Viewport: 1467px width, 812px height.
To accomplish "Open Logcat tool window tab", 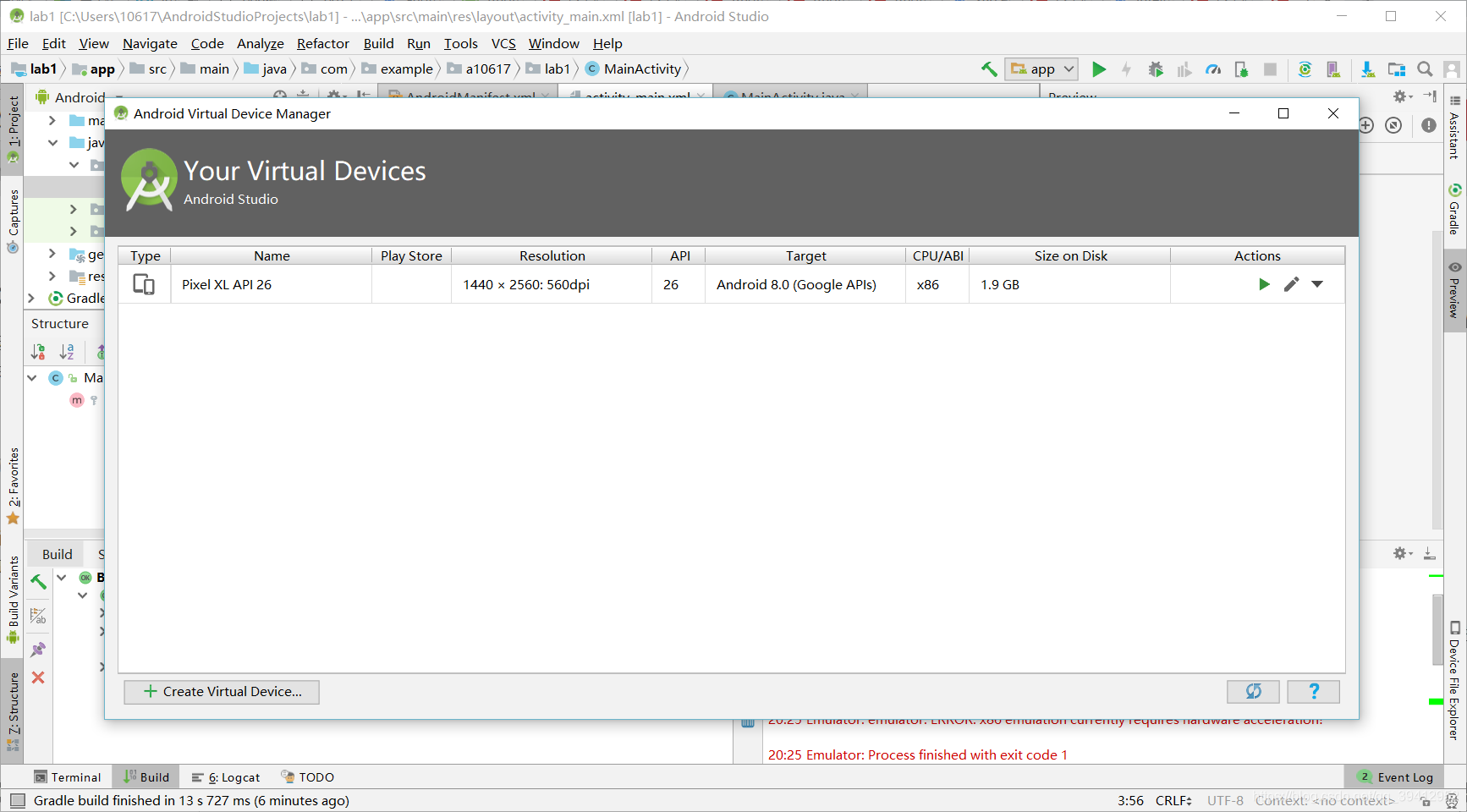I will [x=226, y=777].
